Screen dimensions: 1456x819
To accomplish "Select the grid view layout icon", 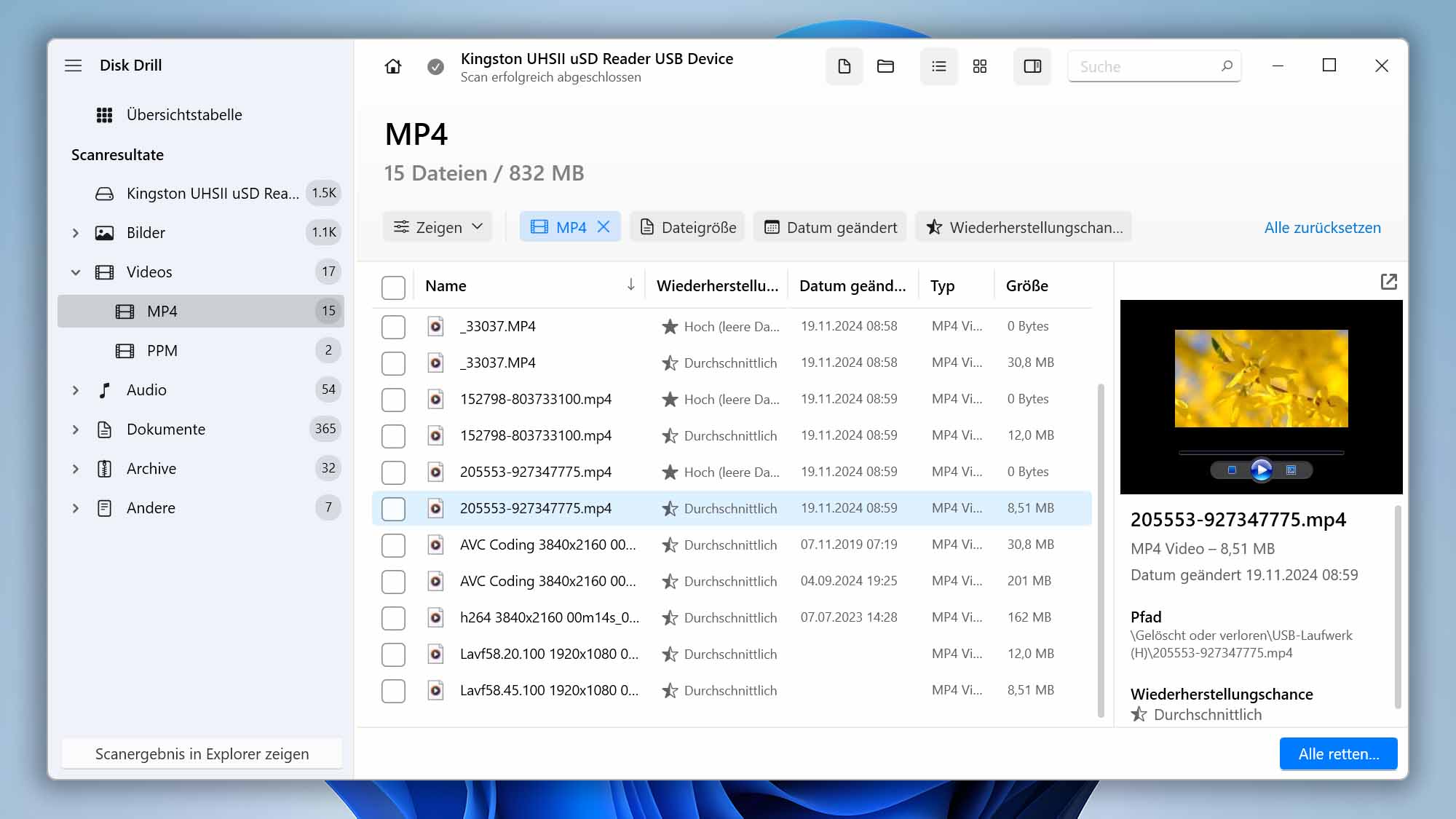I will point(980,66).
